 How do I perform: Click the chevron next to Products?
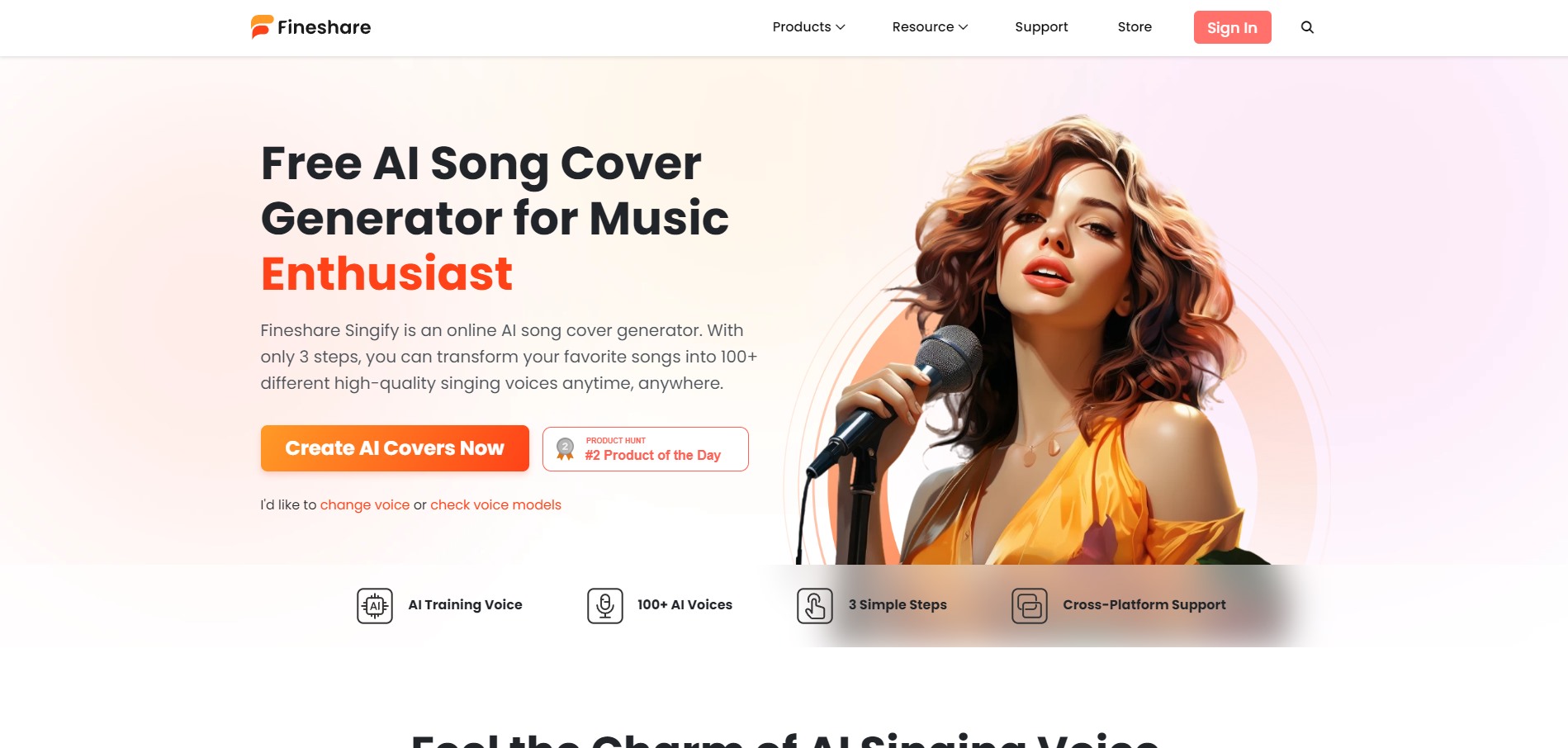tap(841, 27)
